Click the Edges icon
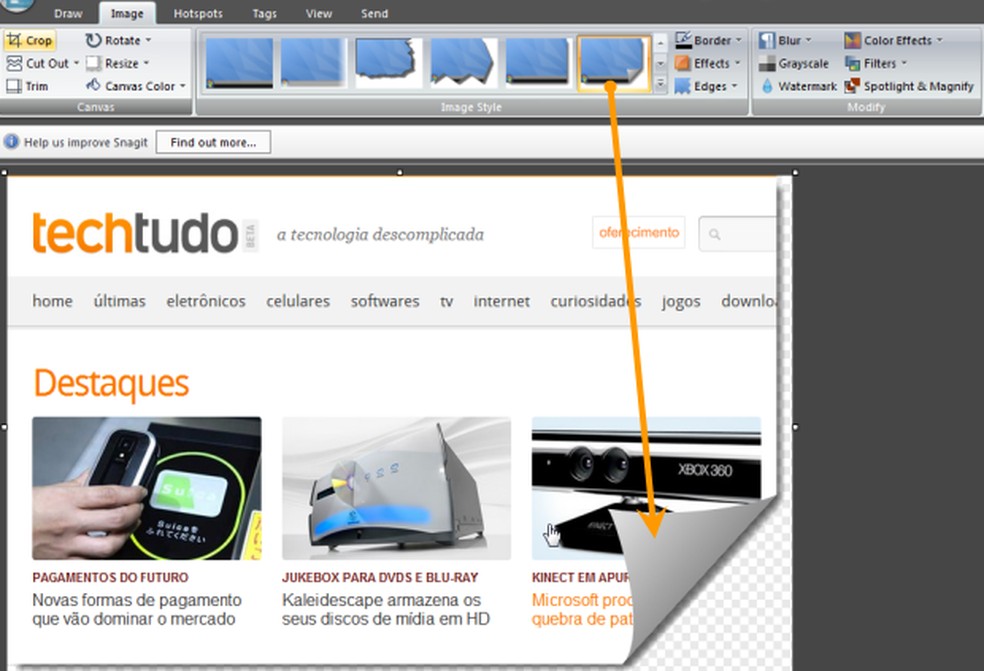The image size is (984, 671). tap(683, 86)
